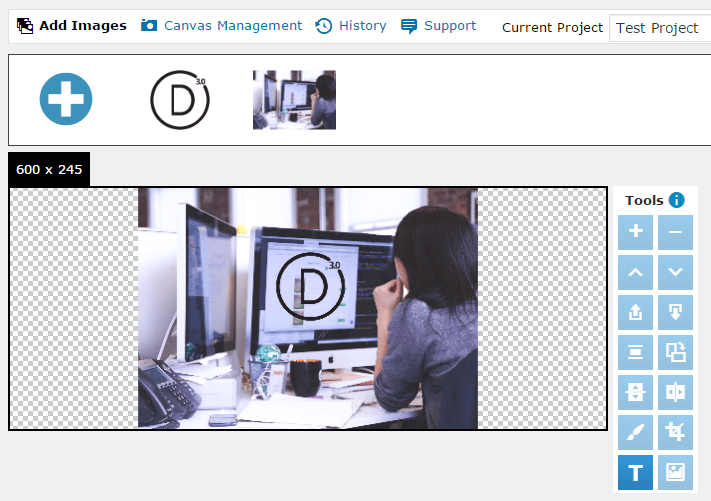Select the office photo thumbnail

click(x=294, y=100)
